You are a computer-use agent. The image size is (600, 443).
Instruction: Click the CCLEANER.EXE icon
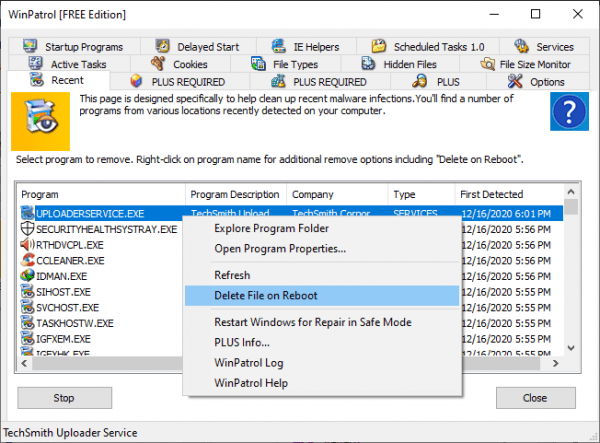pyautogui.click(x=27, y=260)
